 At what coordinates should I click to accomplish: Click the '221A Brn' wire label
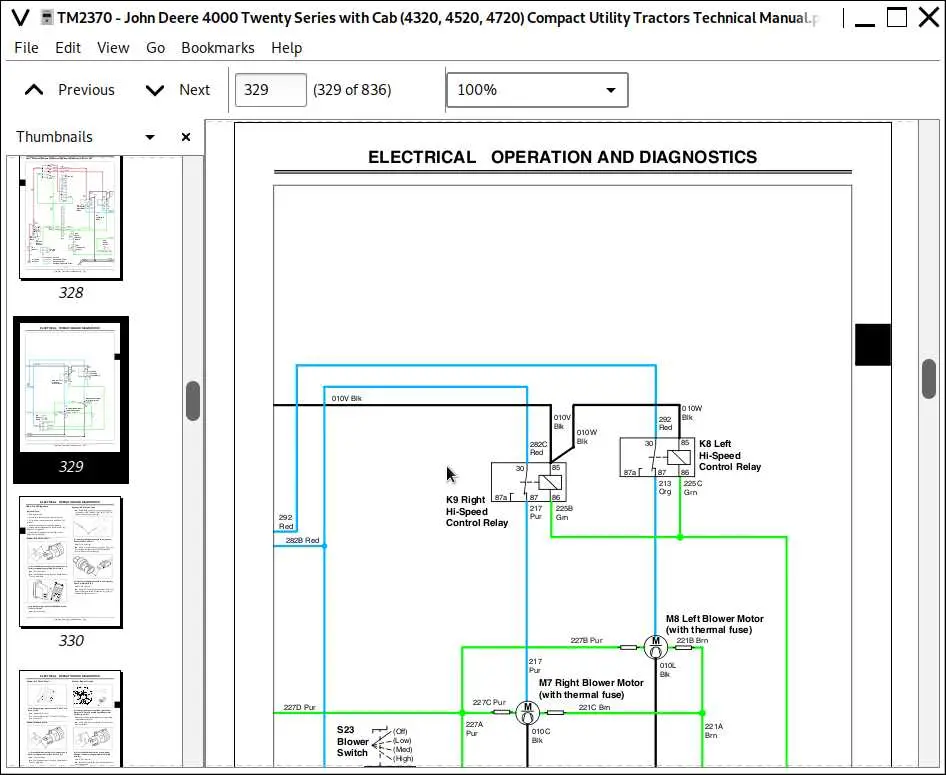tap(714, 731)
